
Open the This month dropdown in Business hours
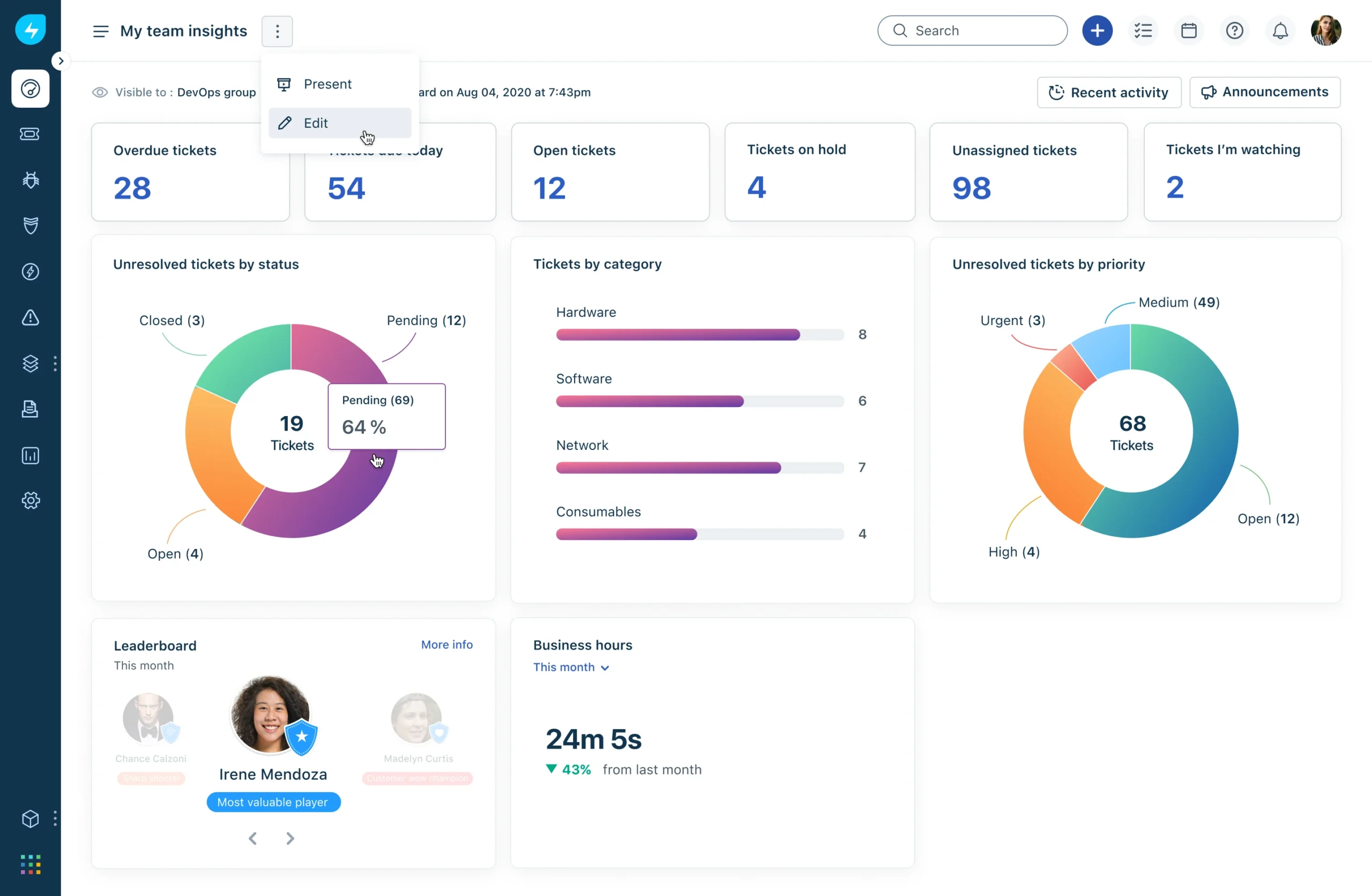[x=572, y=667]
